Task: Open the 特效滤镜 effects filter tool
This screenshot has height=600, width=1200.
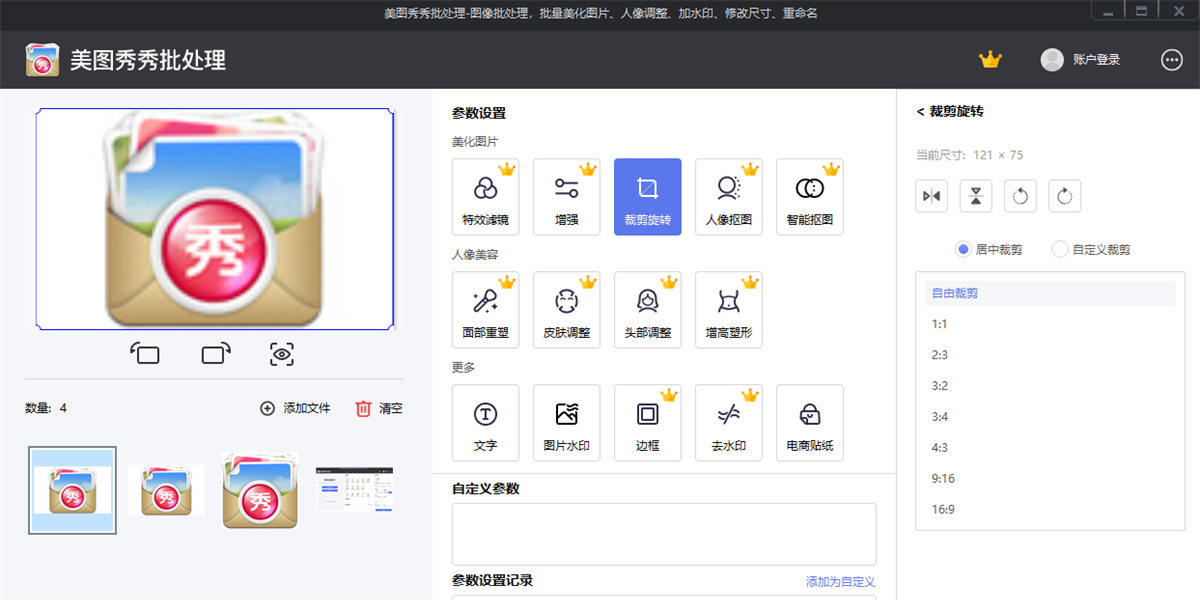Action: pyautogui.click(x=485, y=197)
